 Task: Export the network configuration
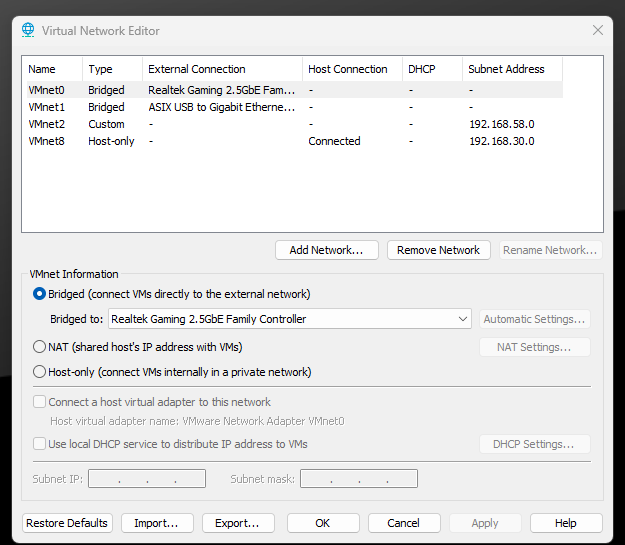[238, 523]
